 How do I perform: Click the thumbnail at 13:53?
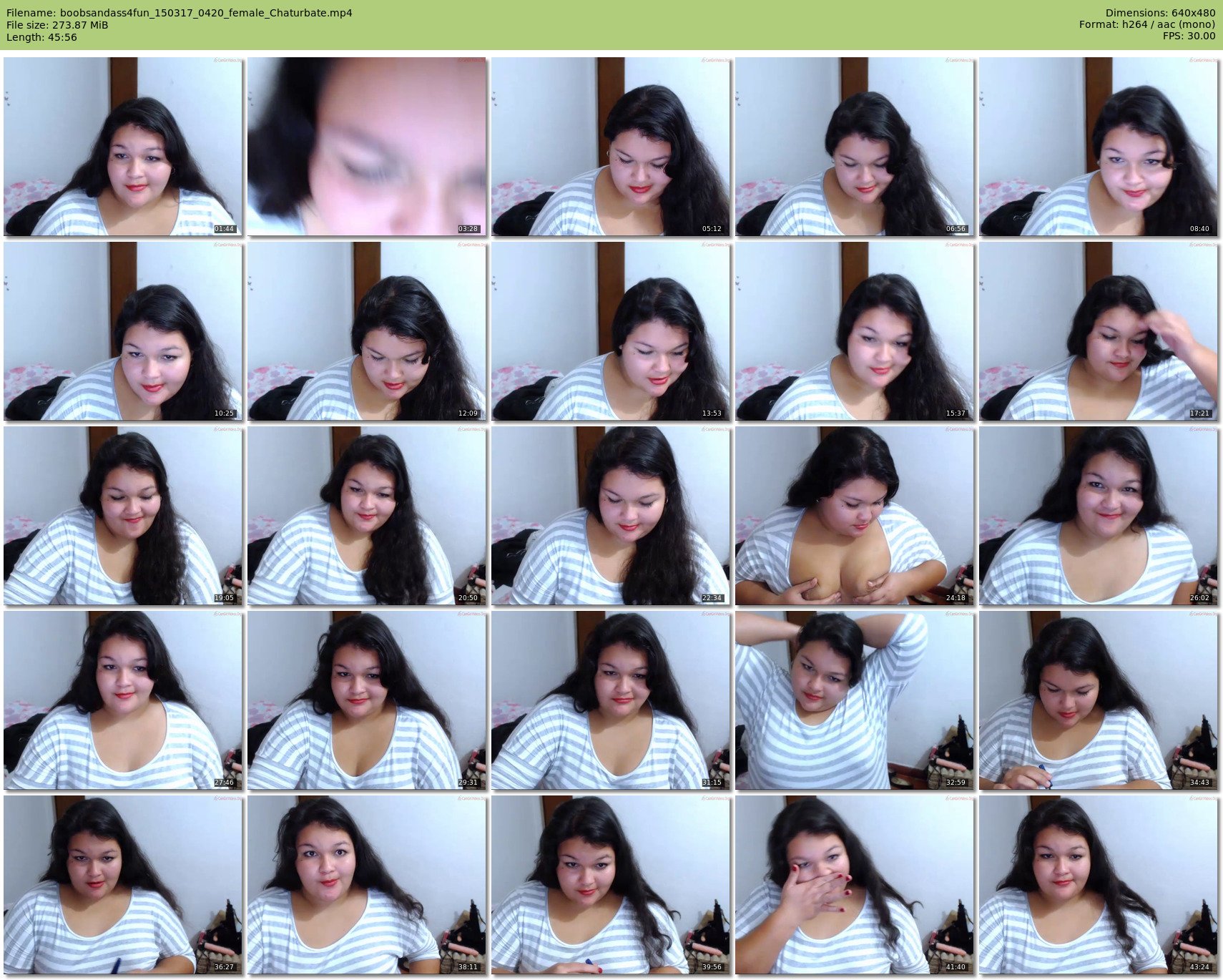click(611, 331)
